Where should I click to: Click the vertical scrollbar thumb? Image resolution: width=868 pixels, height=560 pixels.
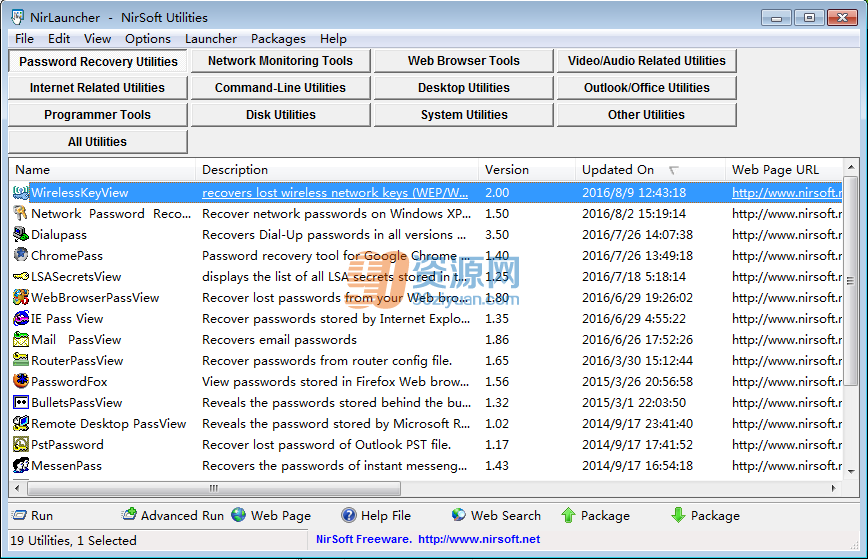pyautogui.click(x=851, y=281)
